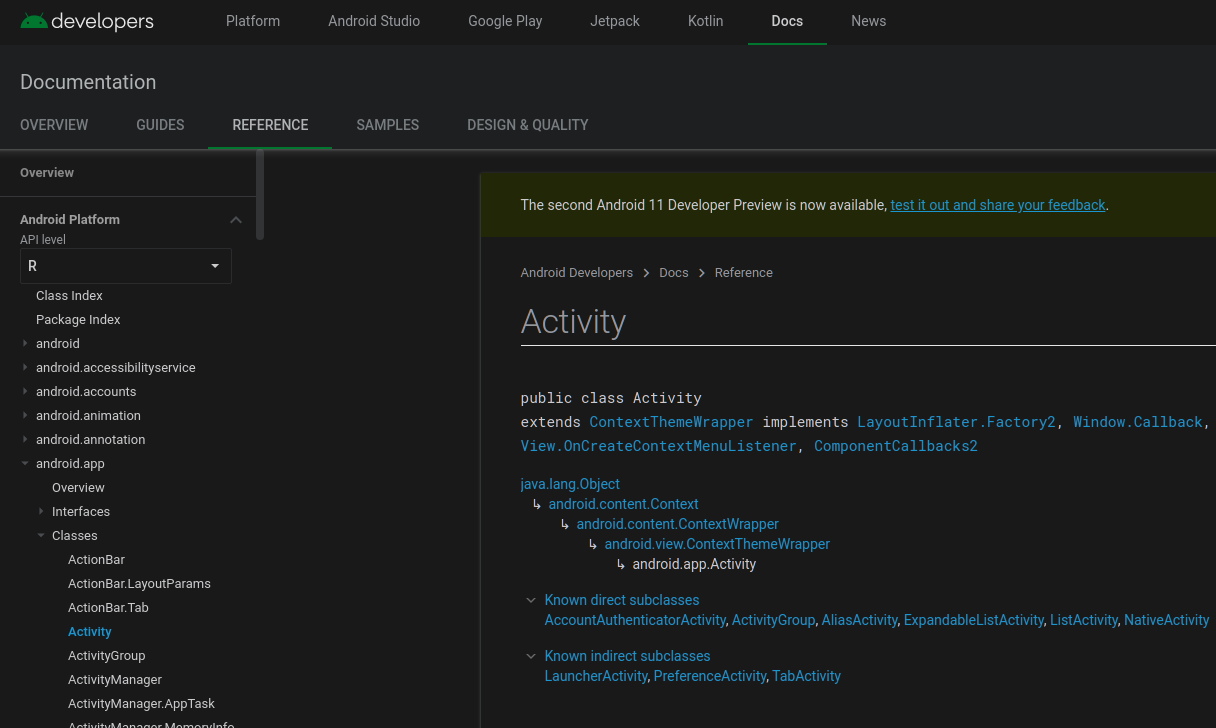This screenshot has width=1216, height=728.
Task: Open the Android Studio page
Action: point(374,21)
